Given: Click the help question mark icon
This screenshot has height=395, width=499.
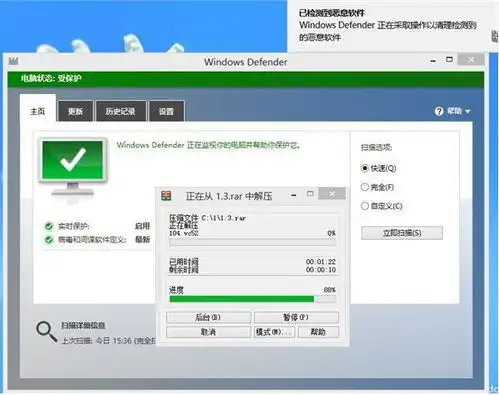Looking at the screenshot, I should point(439,111).
